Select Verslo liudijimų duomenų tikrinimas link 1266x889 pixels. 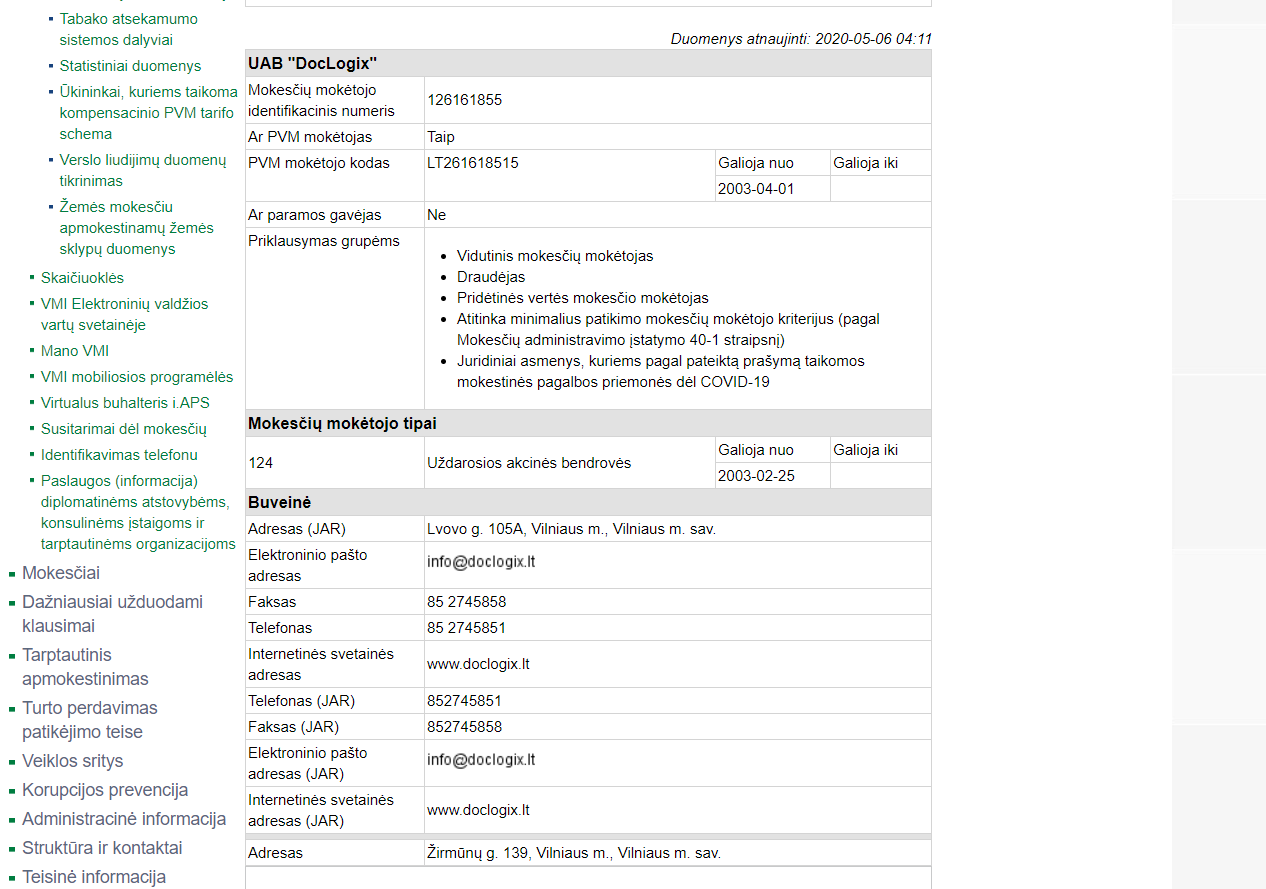(x=142, y=170)
